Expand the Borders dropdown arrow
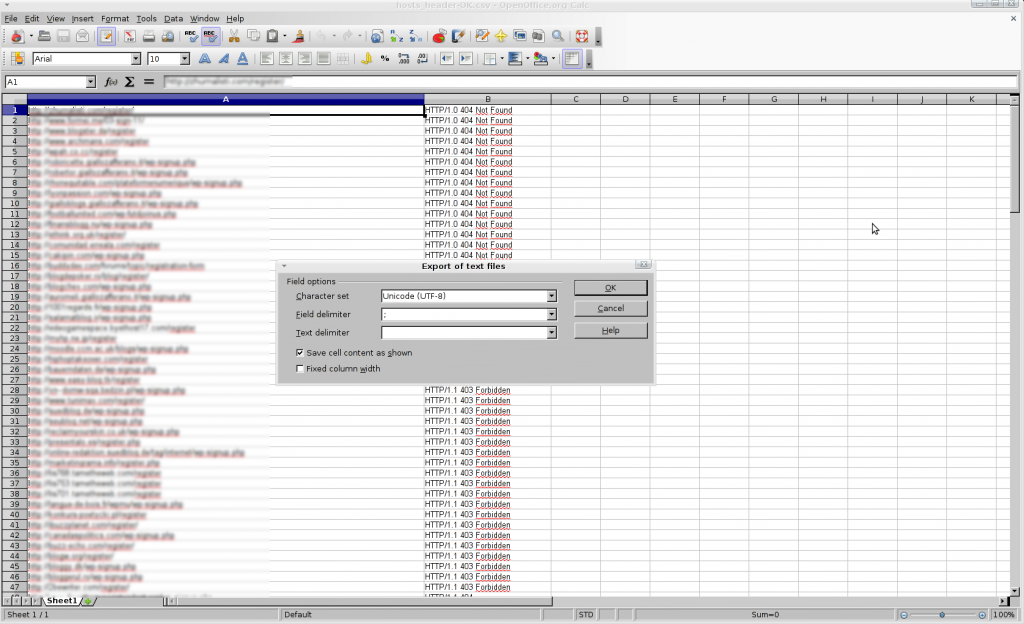Screen dimensions: 1024x624 [502, 59]
